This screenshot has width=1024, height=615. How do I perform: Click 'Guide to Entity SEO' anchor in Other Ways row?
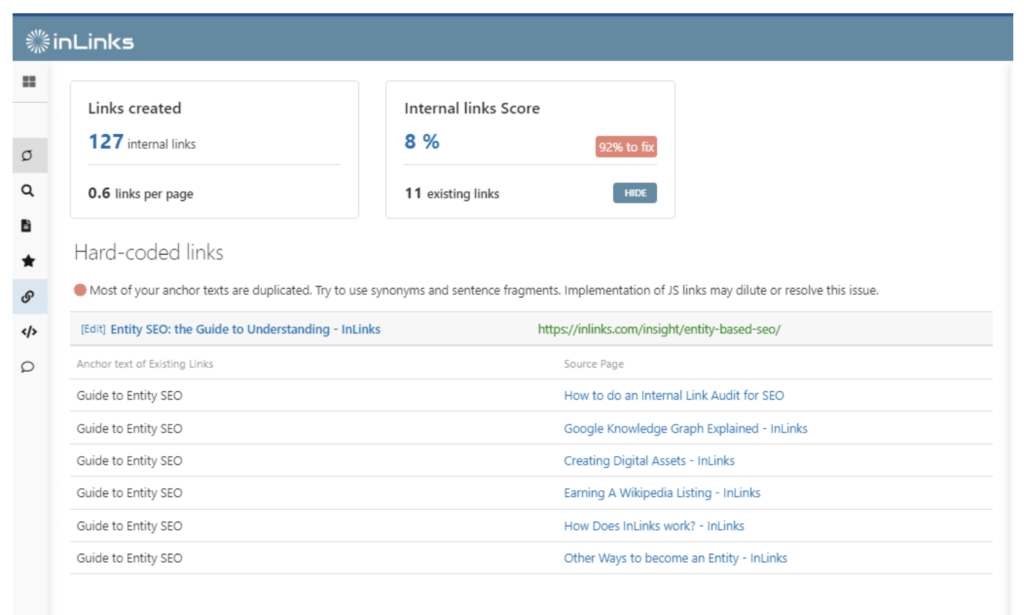pyautogui.click(x=129, y=558)
